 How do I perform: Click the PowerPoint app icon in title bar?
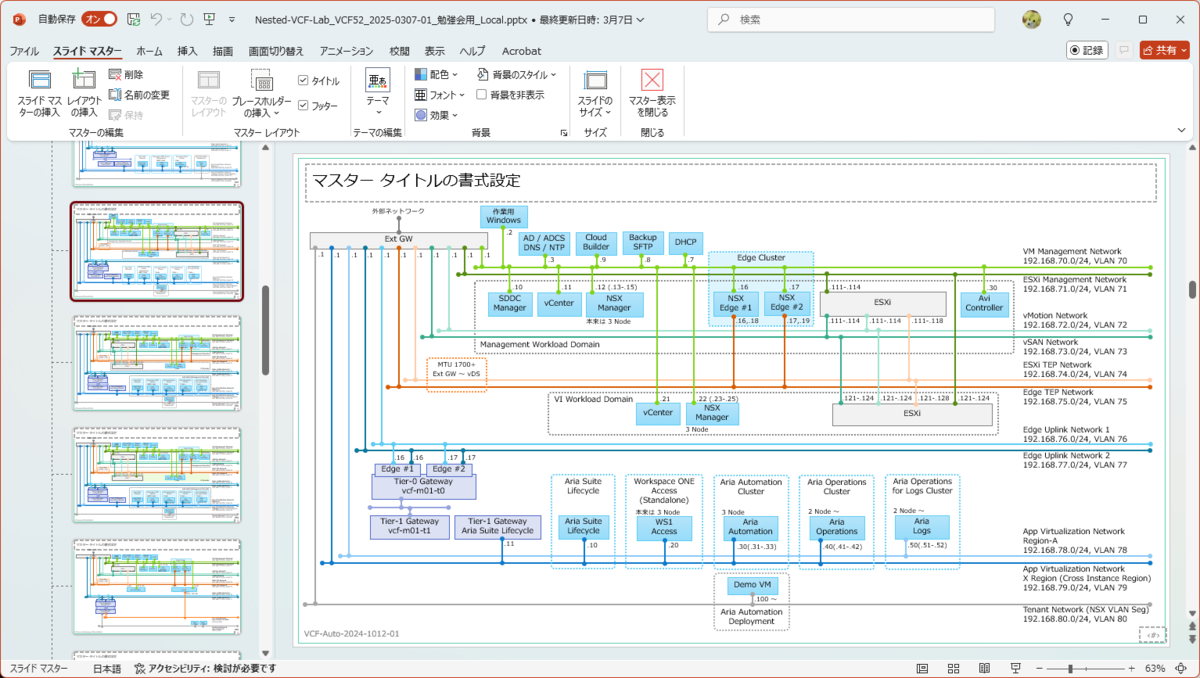17,19
